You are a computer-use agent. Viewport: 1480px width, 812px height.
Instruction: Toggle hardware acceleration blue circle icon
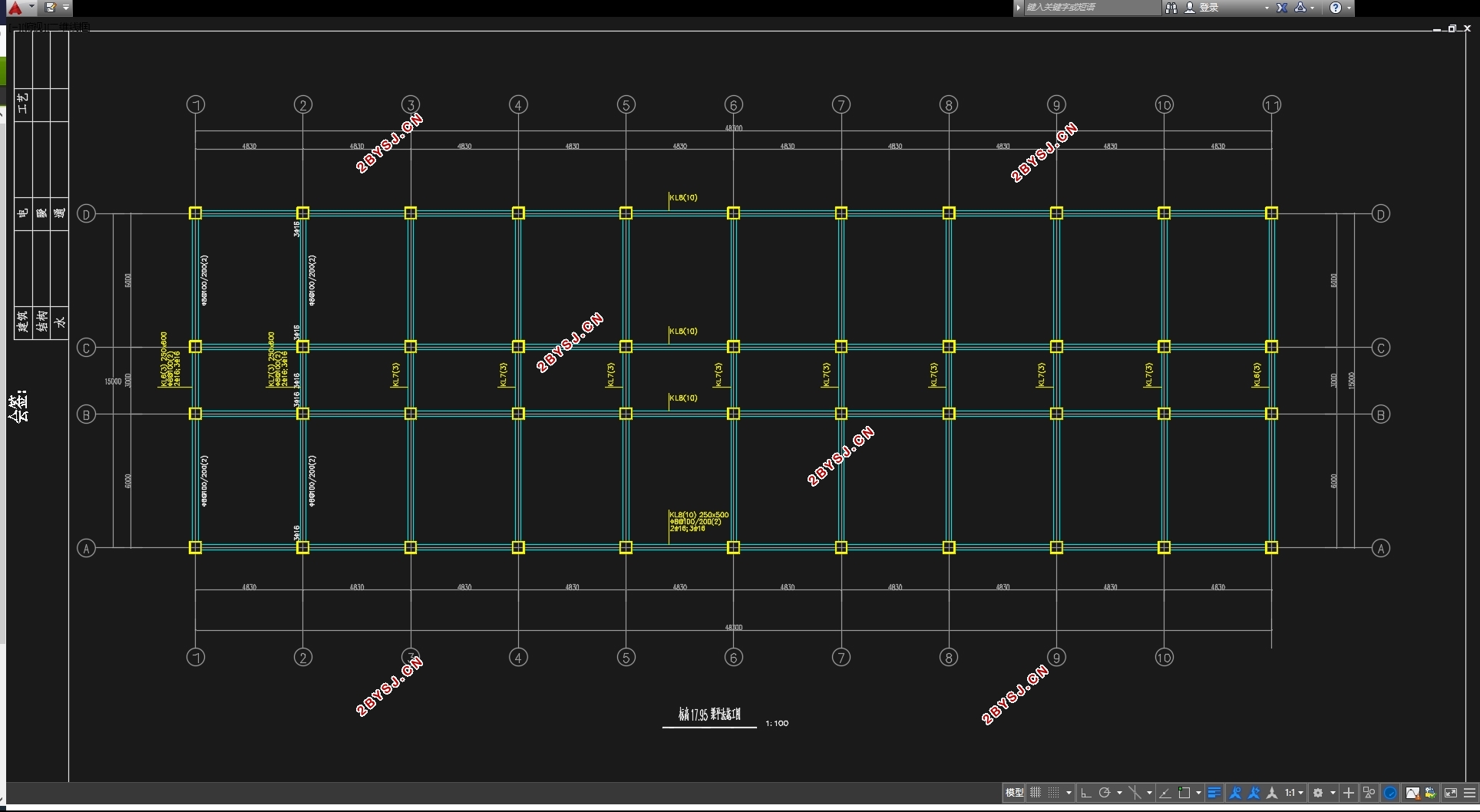(1390, 793)
